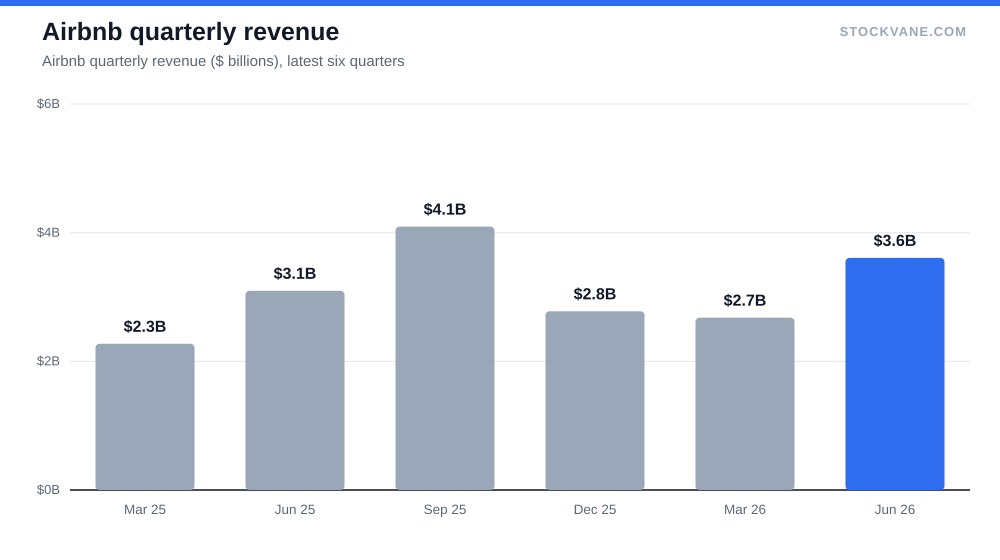Click the 'Airbnb quarterly revenue' chart title

tap(190, 32)
